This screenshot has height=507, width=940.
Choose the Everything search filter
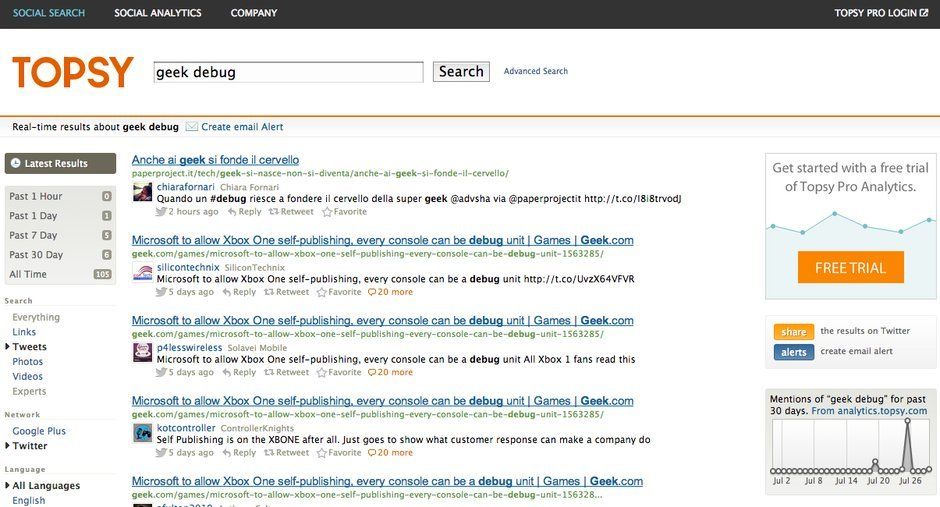click(x=36, y=317)
